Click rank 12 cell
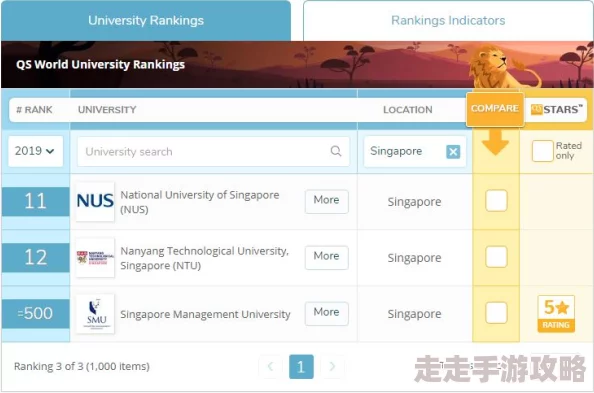The width and height of the screenshot is (594, 393). 36,257
